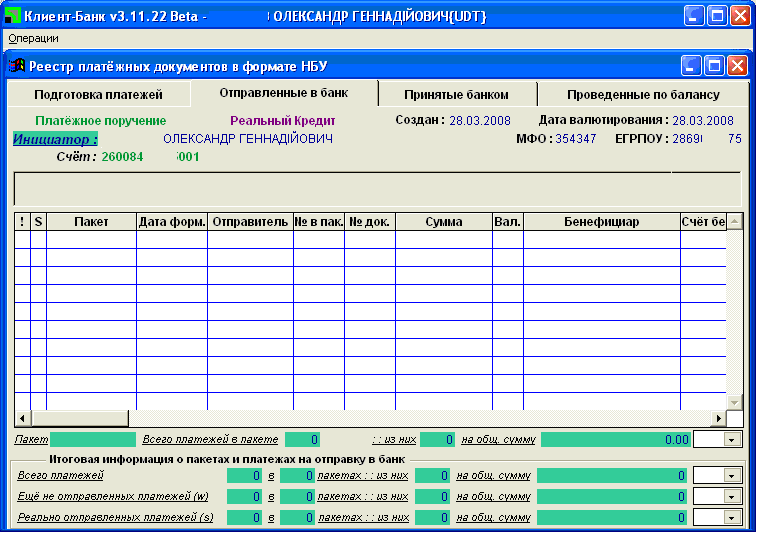The height and width of the screenshot is (535, 759).
Task: Click the Клиент-Банк application icon in title bar
Action: 13,16
